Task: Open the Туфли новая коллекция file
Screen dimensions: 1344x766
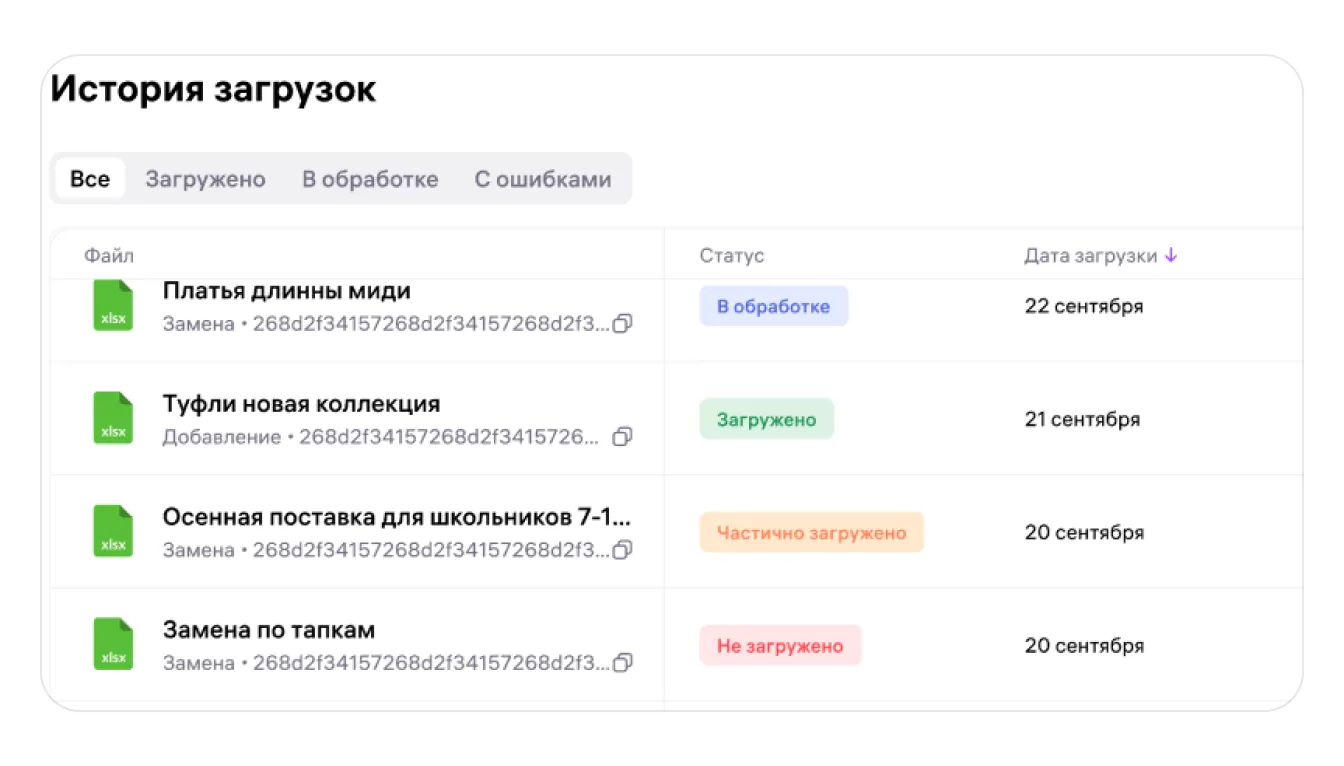Action: tap(301, 404)
